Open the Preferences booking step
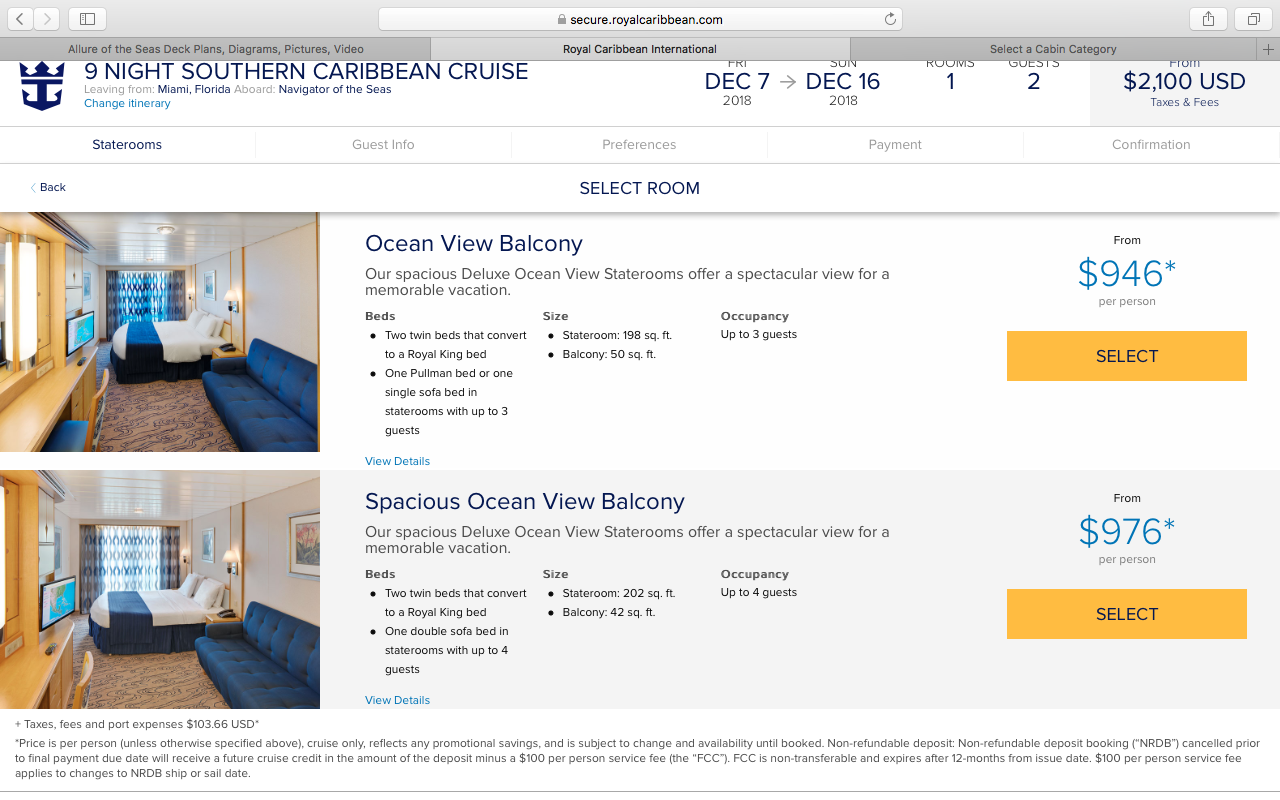 [639, 145]
